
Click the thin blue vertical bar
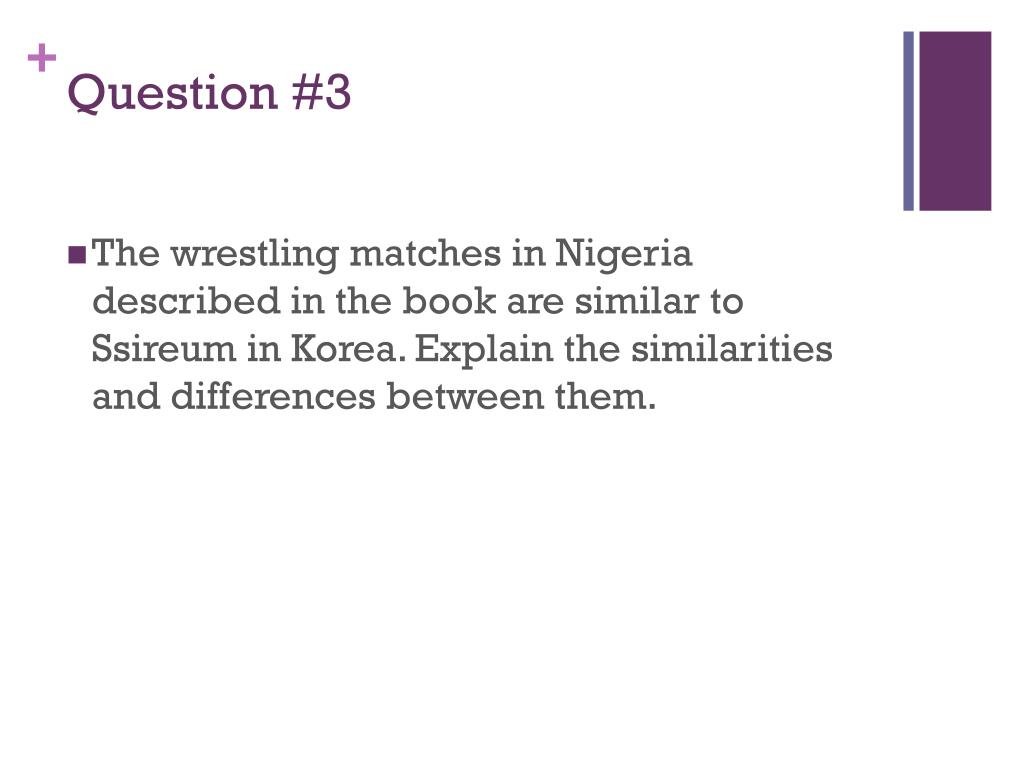pyautogui.click(x=908, y=121)
